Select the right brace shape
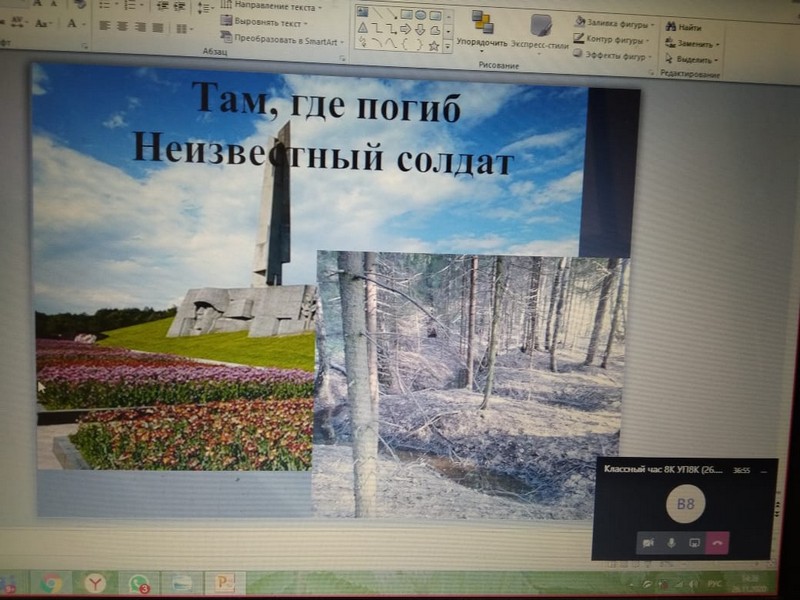The width and height of the screenshot is (800, 600). 419,45
